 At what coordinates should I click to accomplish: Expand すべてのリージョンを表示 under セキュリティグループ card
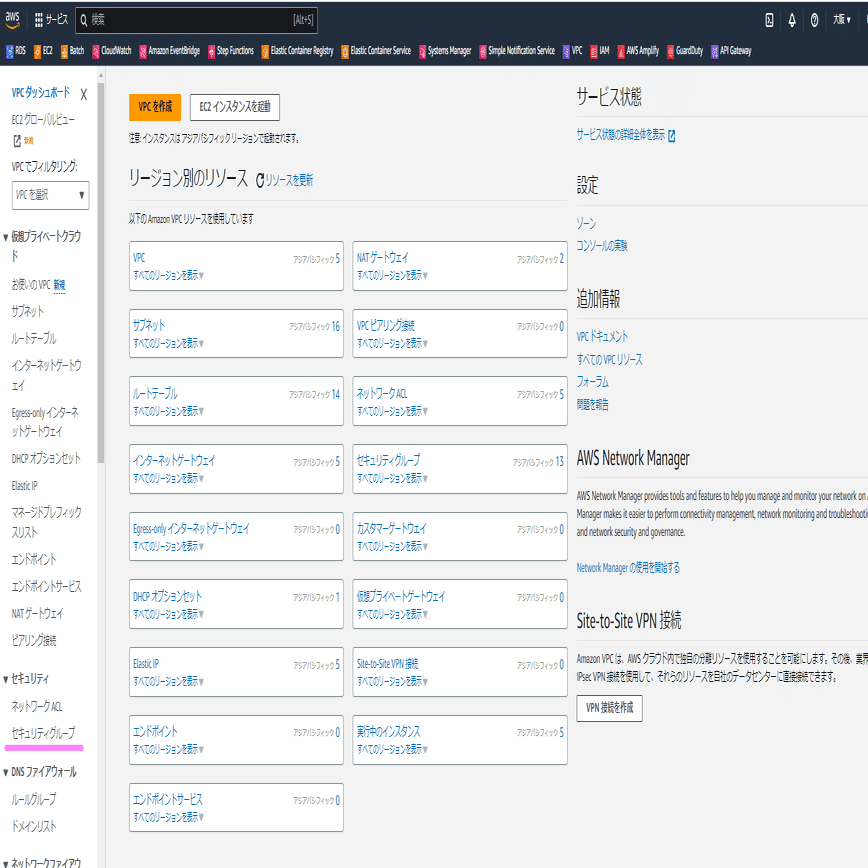(392, 478)
